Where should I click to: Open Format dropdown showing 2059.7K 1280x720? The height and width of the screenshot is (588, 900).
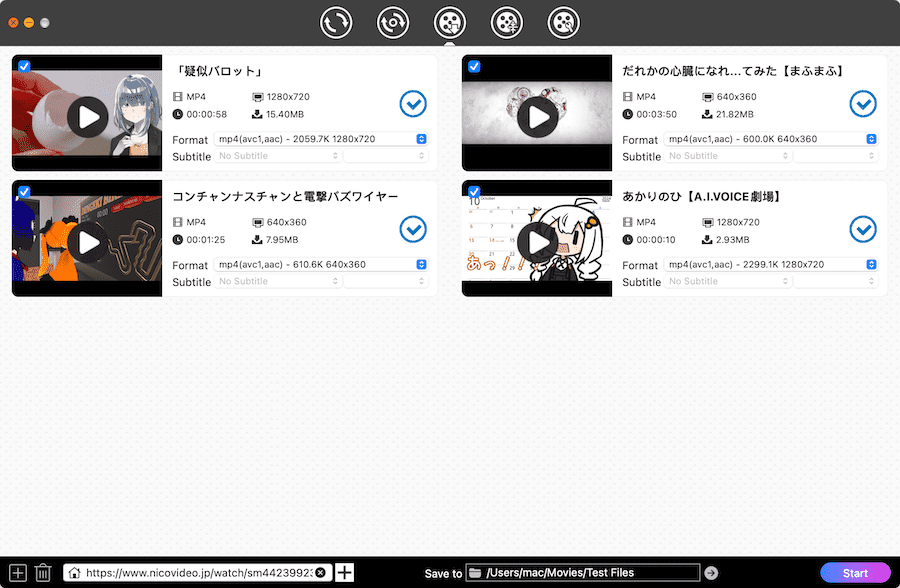click(x=321, y=139)
